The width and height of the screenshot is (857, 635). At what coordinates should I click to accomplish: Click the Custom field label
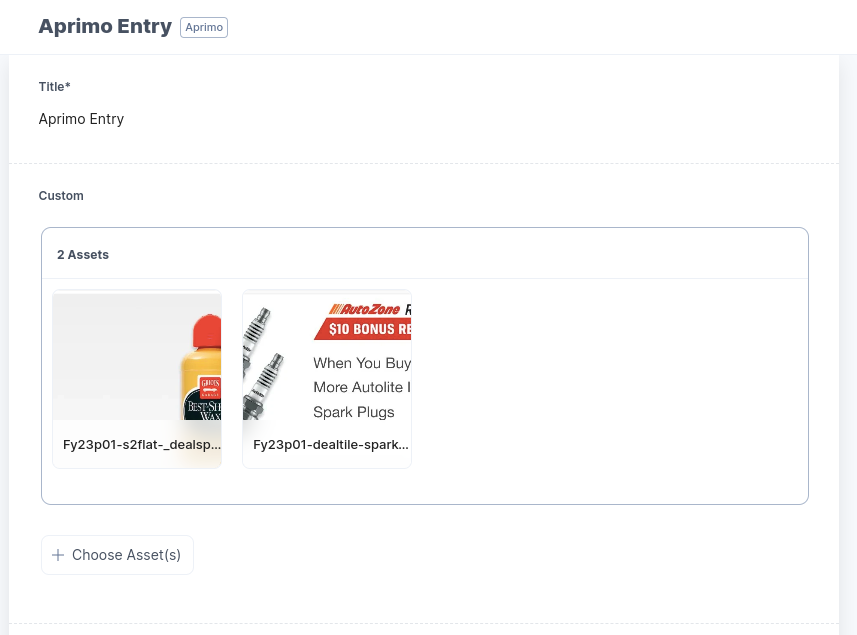(61, 196)
